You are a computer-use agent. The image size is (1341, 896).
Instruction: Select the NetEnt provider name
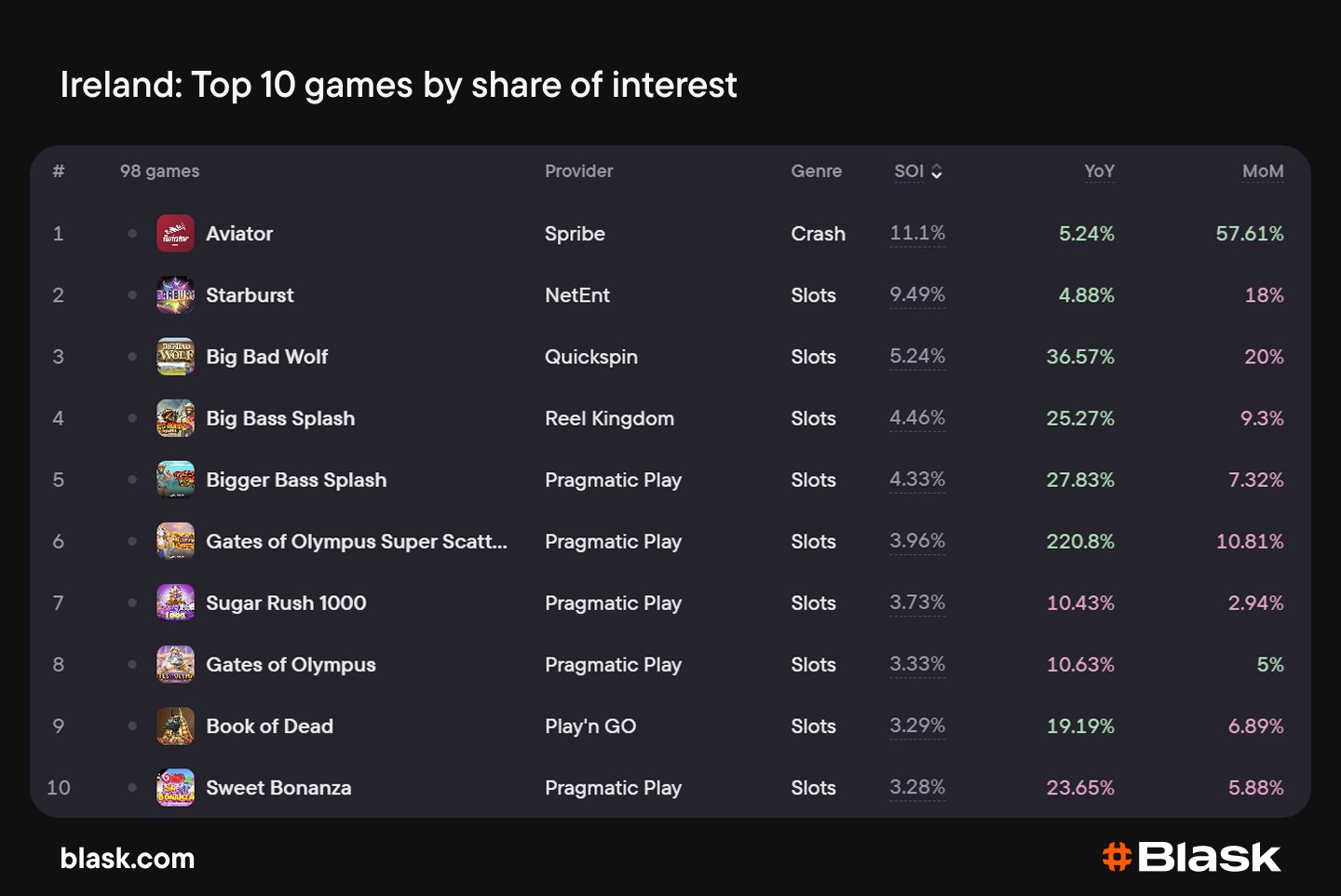577,295
